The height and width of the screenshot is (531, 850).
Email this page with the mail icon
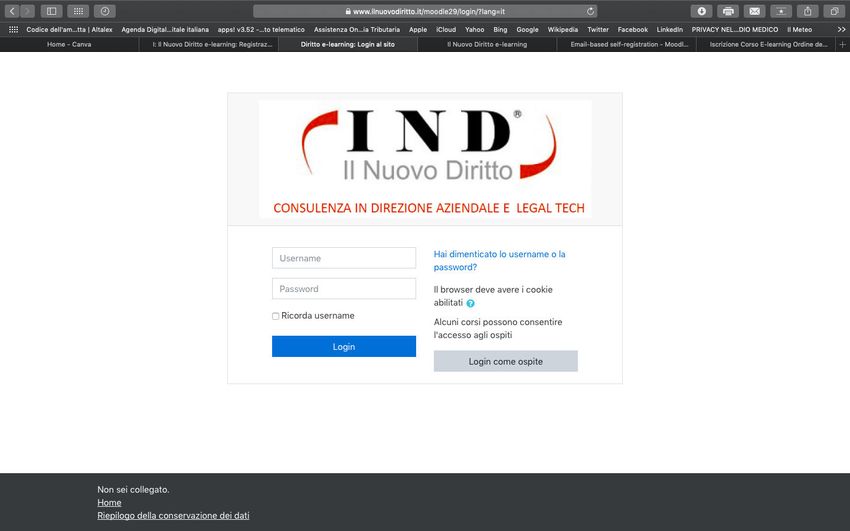[x=755, y=11]
